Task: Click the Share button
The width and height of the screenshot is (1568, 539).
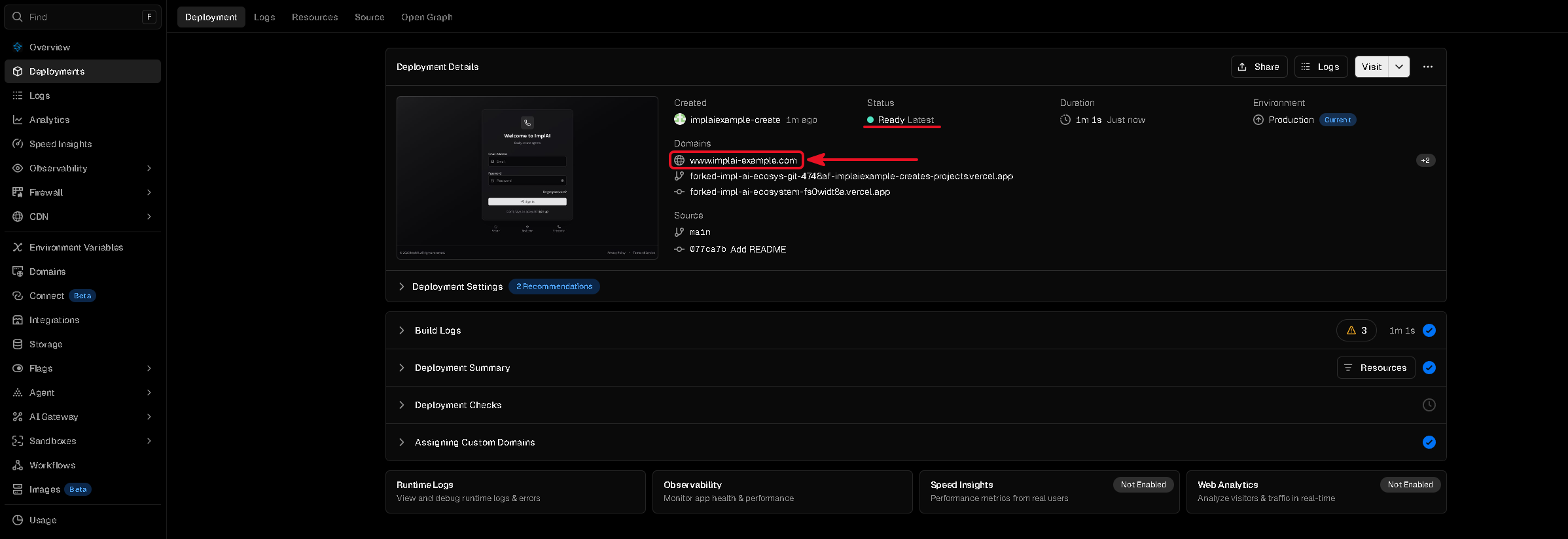Action: (x=1259, y=67)
